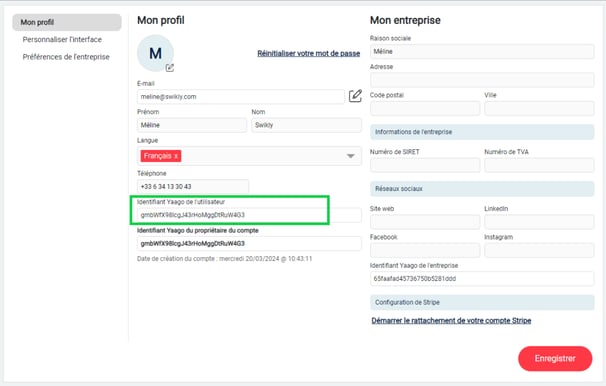
Task: Focus the Nom input field
Action: click(x=306, y=125)
